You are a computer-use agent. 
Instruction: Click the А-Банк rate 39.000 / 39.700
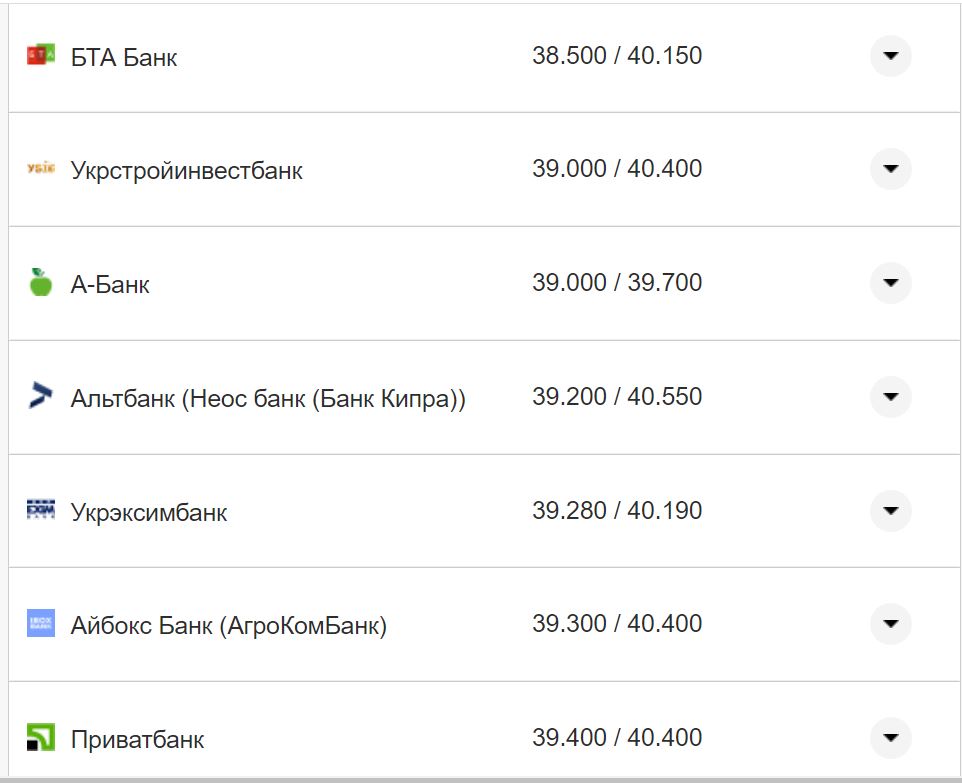(x=617, y=283)
